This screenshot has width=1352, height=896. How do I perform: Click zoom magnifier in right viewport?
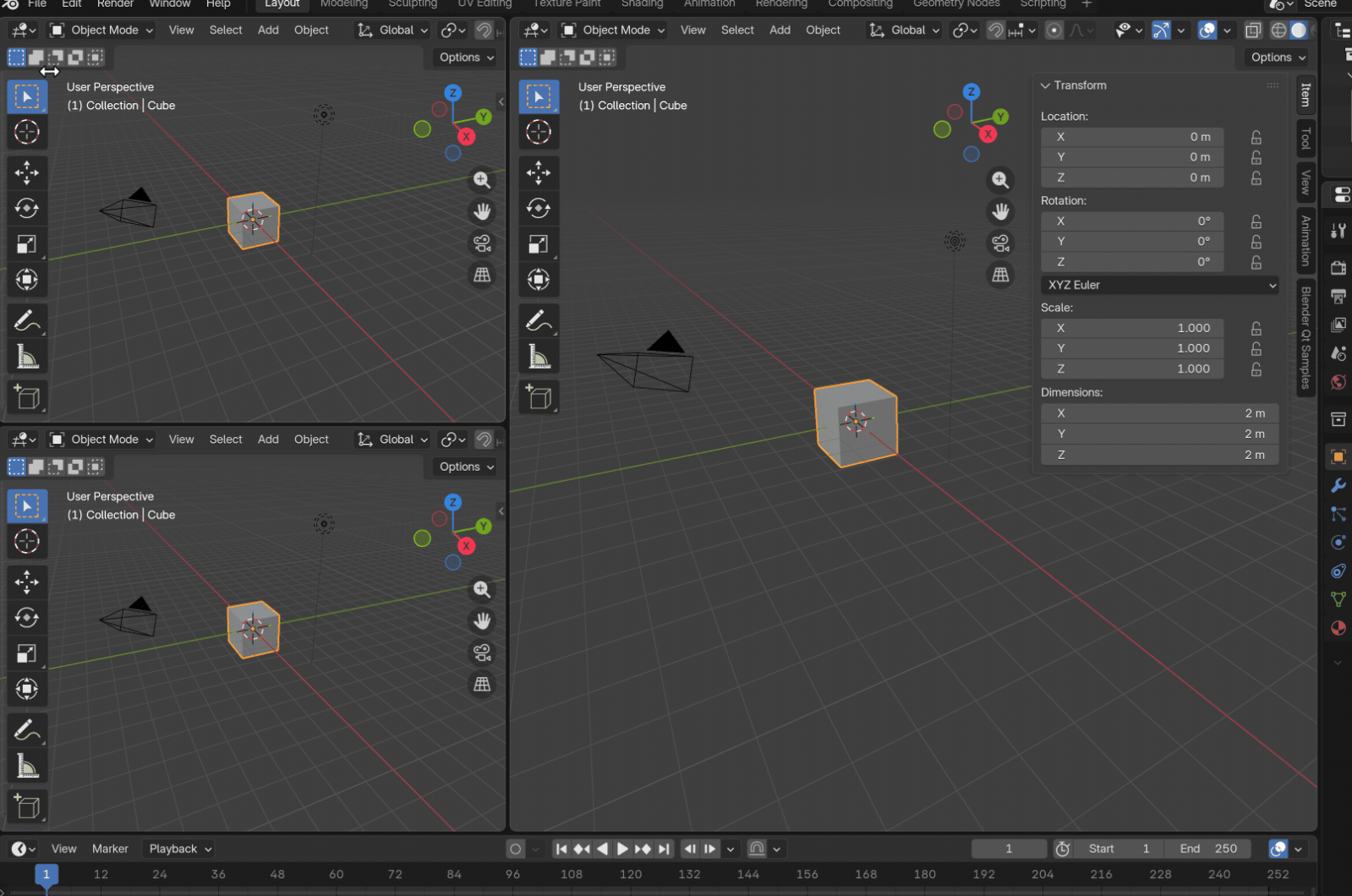click(x=1000, y=180)
